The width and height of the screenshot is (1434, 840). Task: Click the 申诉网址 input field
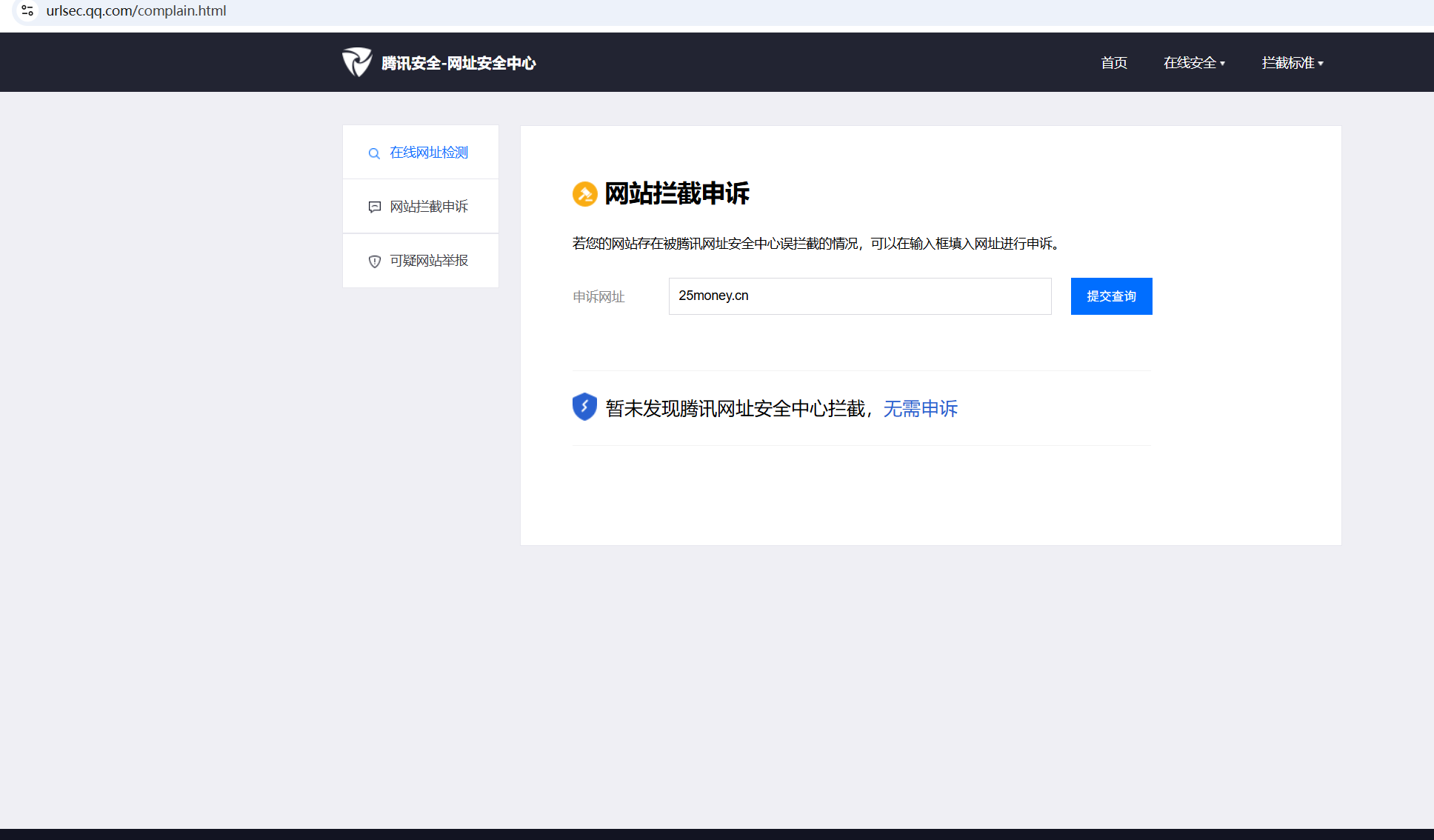pos(859,296)
